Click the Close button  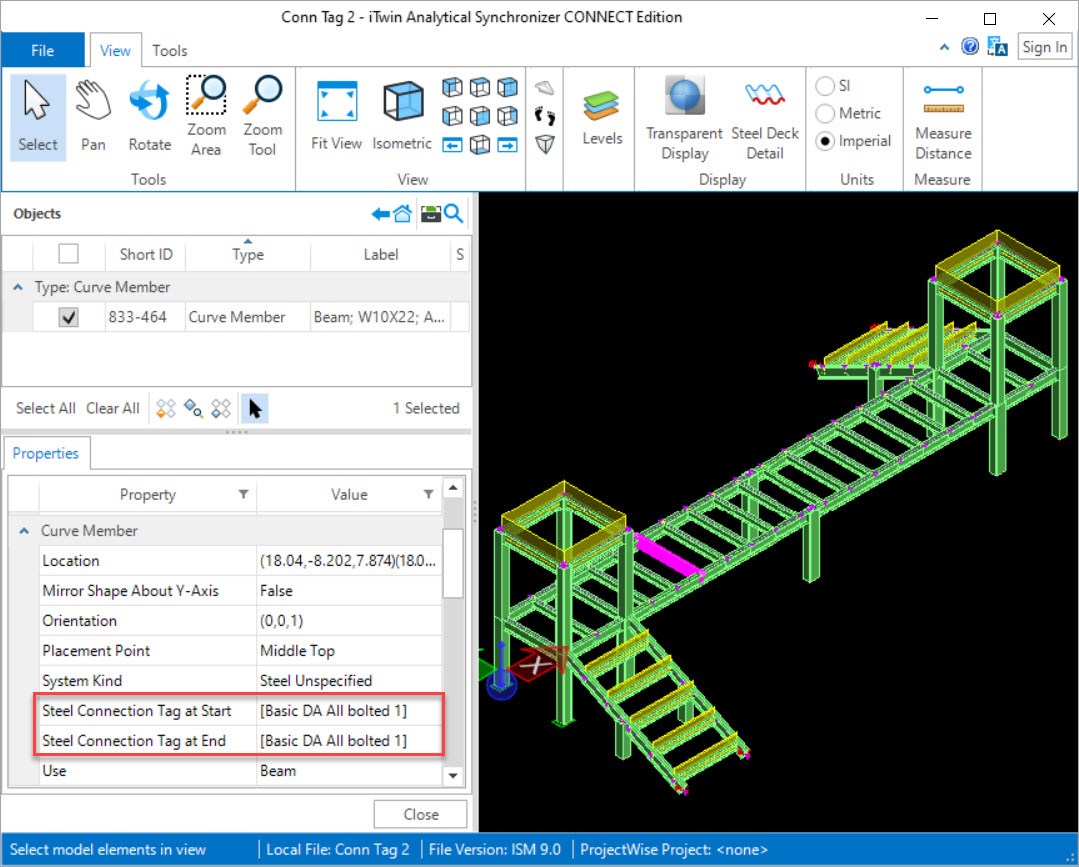coord(420,814)
